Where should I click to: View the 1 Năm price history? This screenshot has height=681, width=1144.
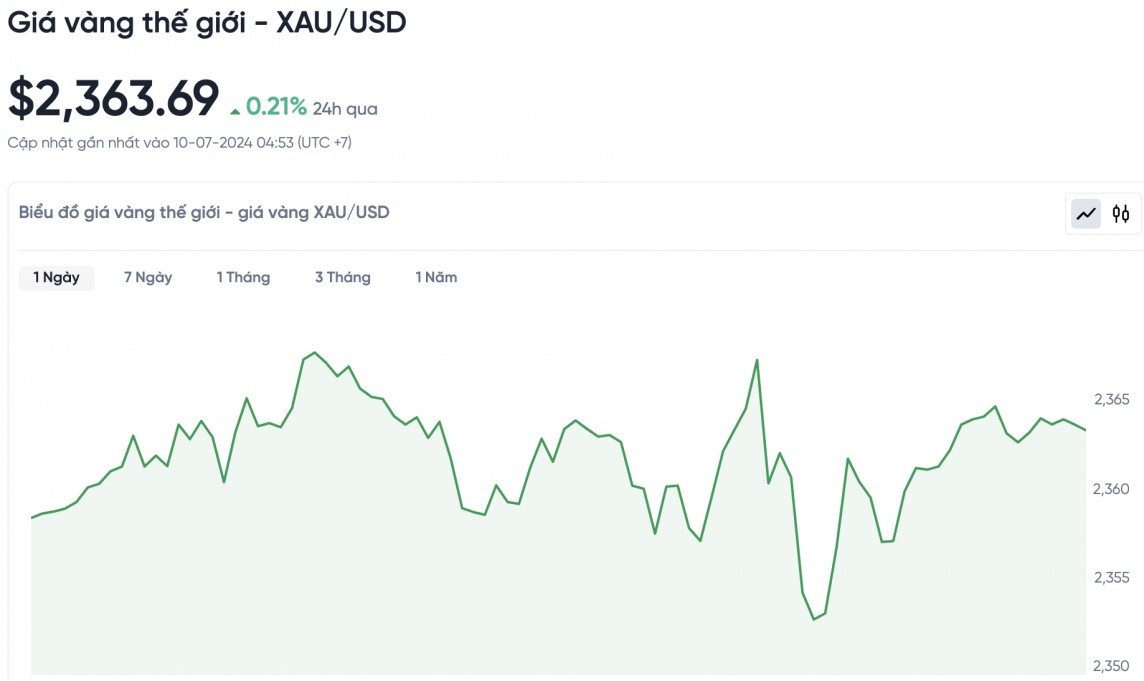pyautogui.click(x=436, y=277)
